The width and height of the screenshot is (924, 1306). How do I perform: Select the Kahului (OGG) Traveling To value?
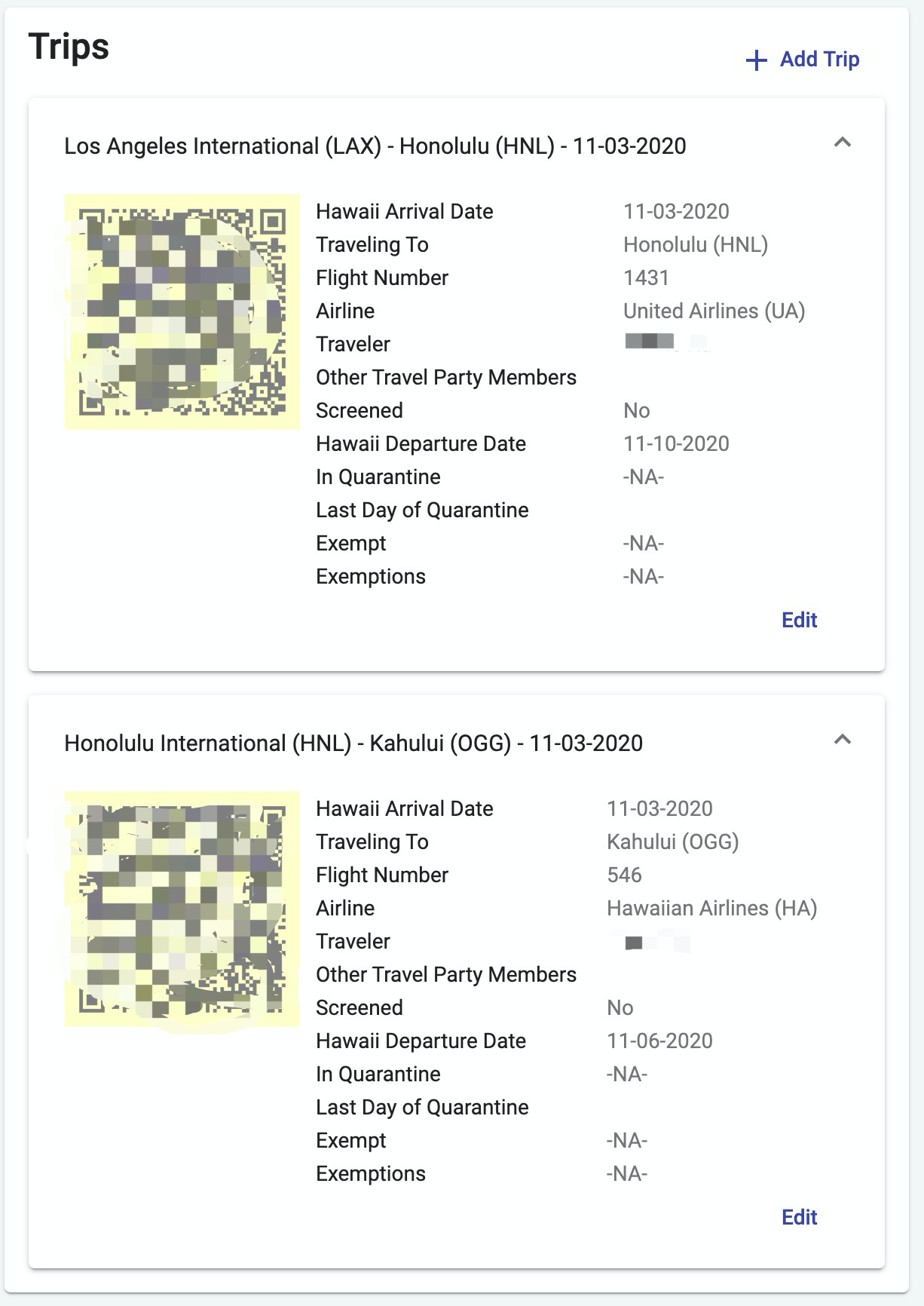click(672, 842)
